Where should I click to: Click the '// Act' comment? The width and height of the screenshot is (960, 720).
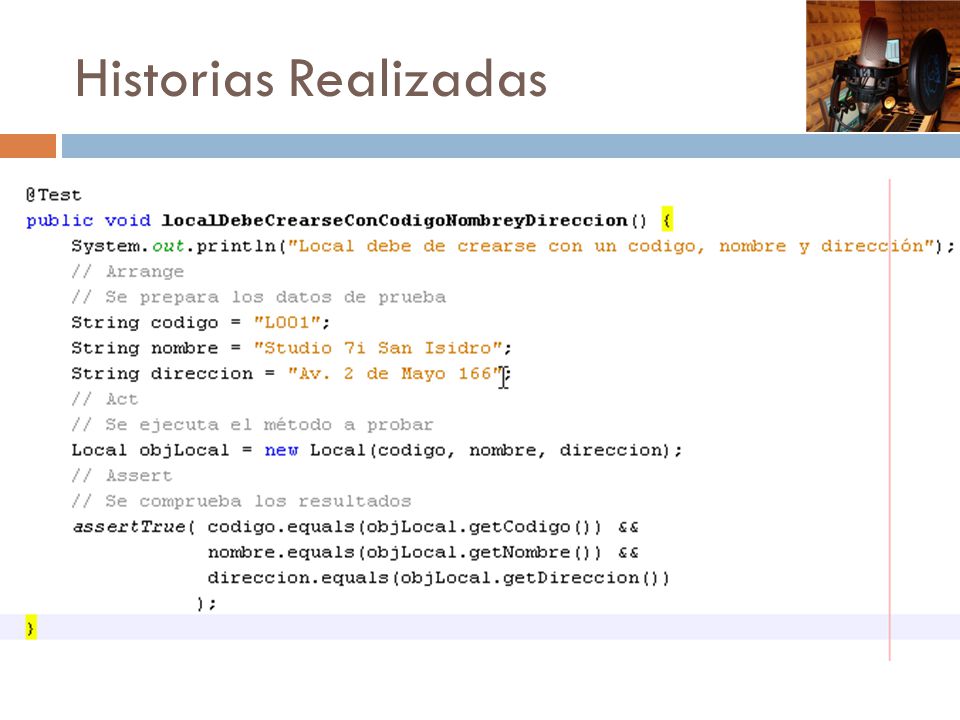pyautogui.click(x=105, y=399)
